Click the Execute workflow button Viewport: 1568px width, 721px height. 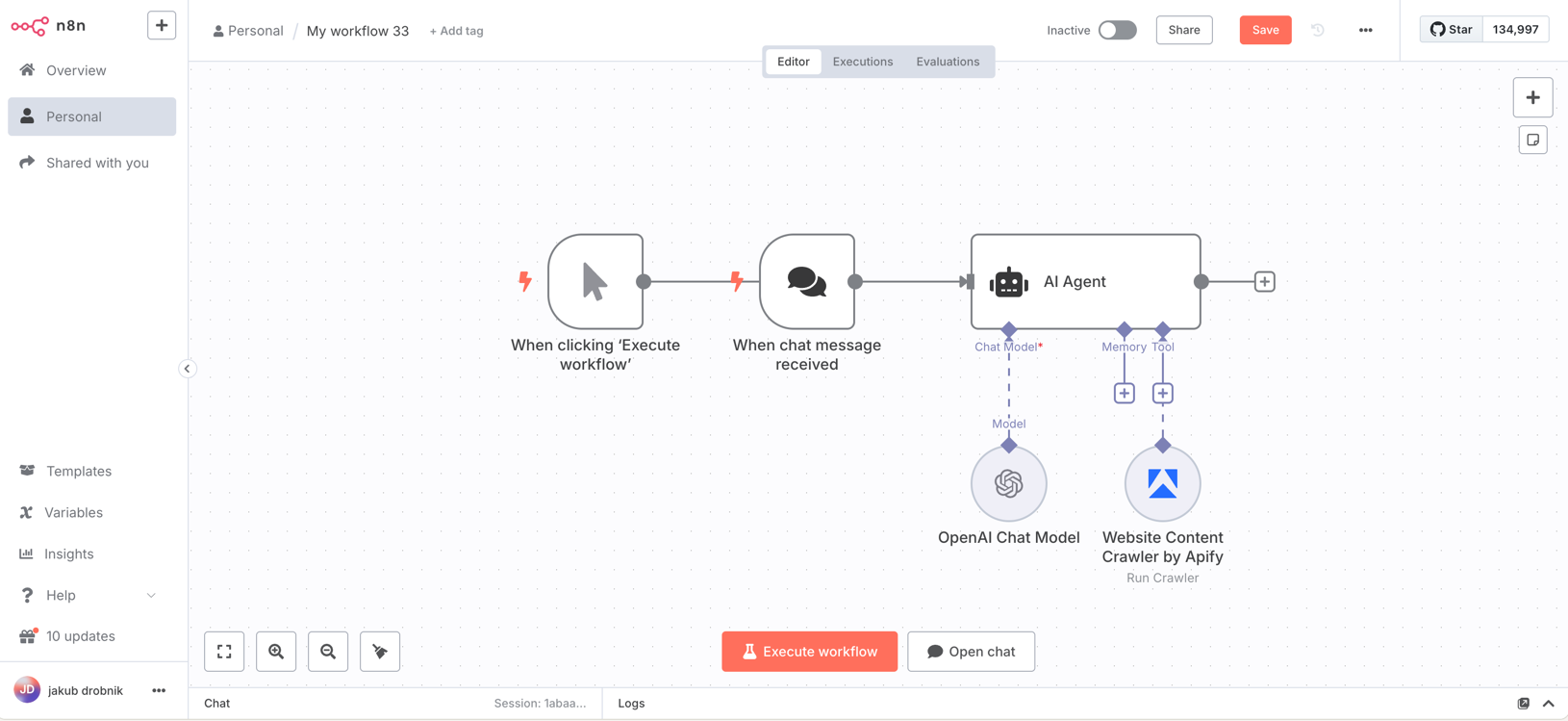(809, 652)
